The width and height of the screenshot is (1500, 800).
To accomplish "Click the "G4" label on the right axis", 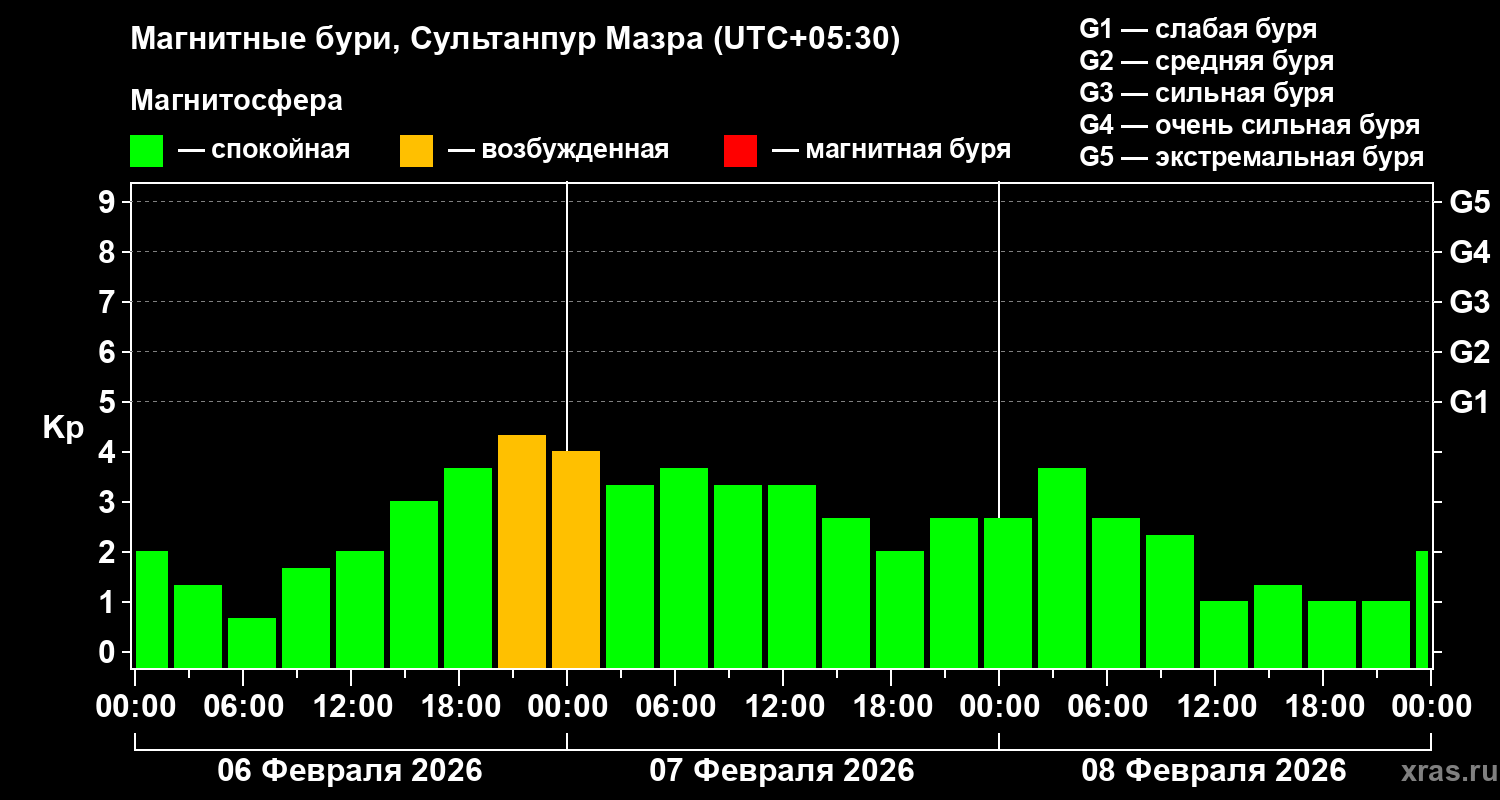I will click(x=1470, y=252).
